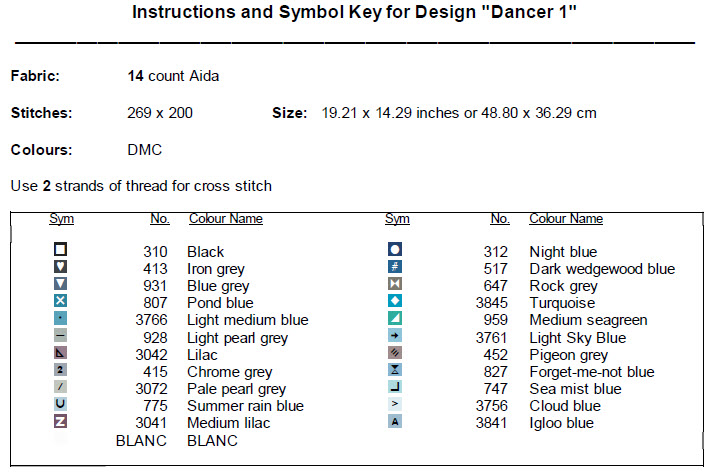Click the Rock grey 647 symbol

coord(395,285)
